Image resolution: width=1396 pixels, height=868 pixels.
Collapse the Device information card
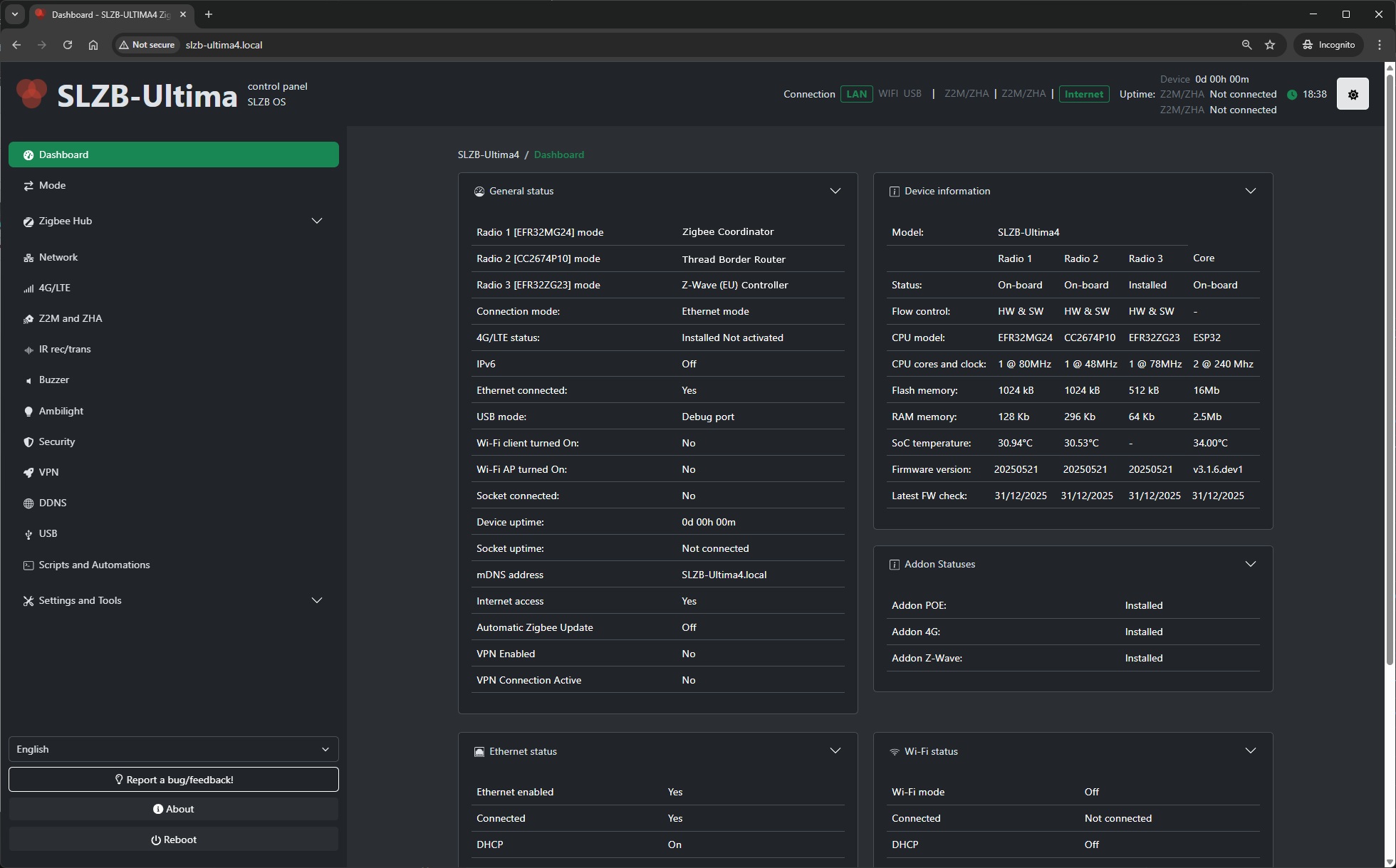click(1250, 191)
